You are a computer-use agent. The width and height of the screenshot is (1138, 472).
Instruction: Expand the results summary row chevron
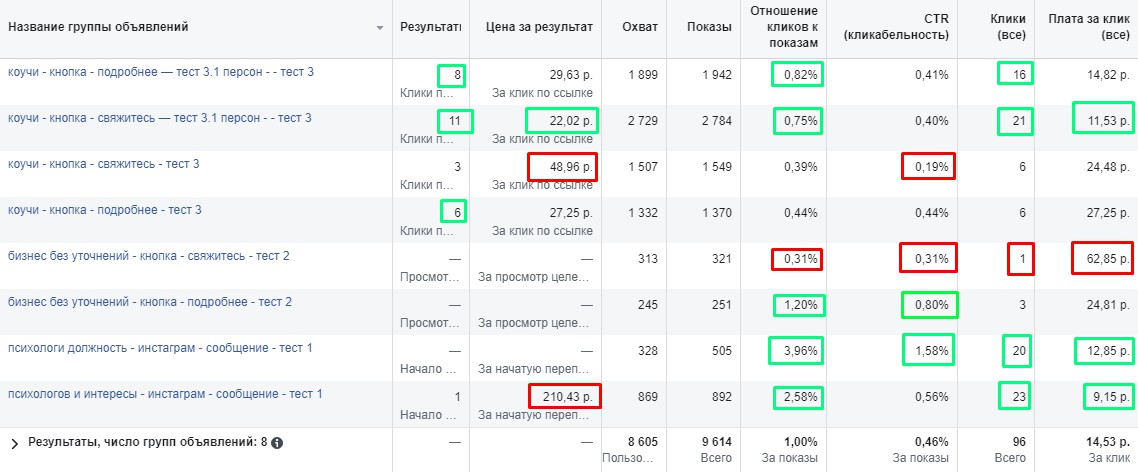tap(14, 442)
